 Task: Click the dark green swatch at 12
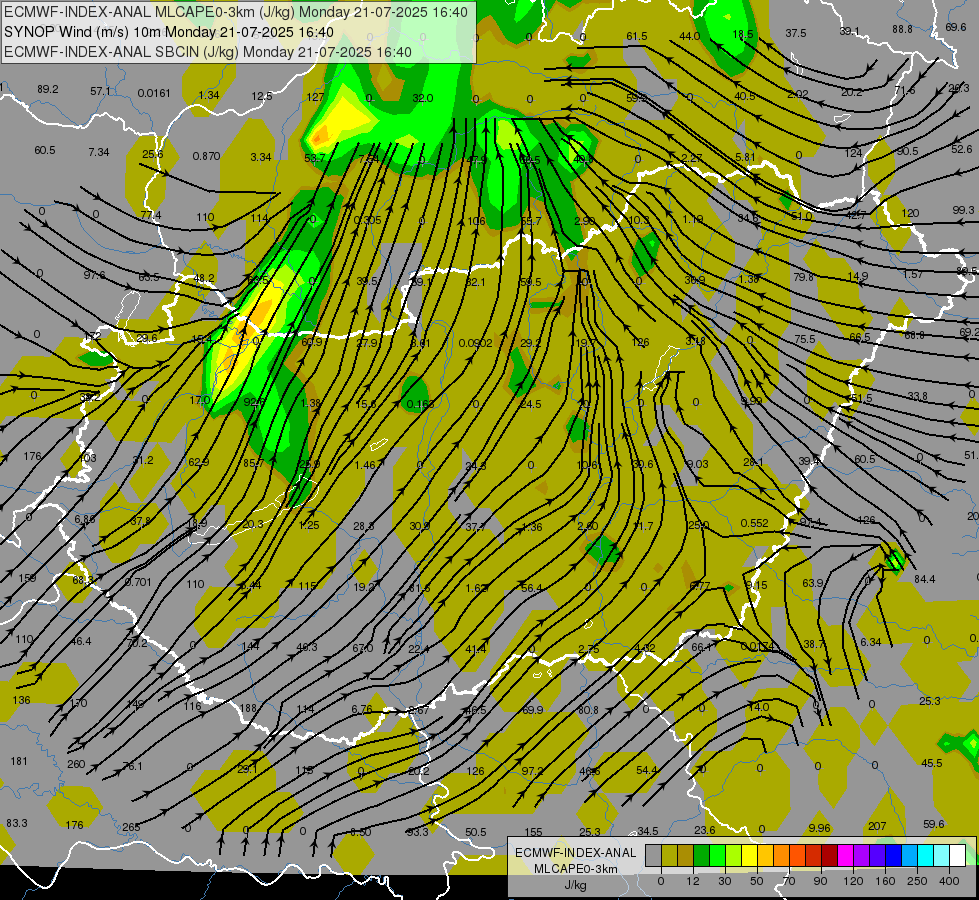702,855
